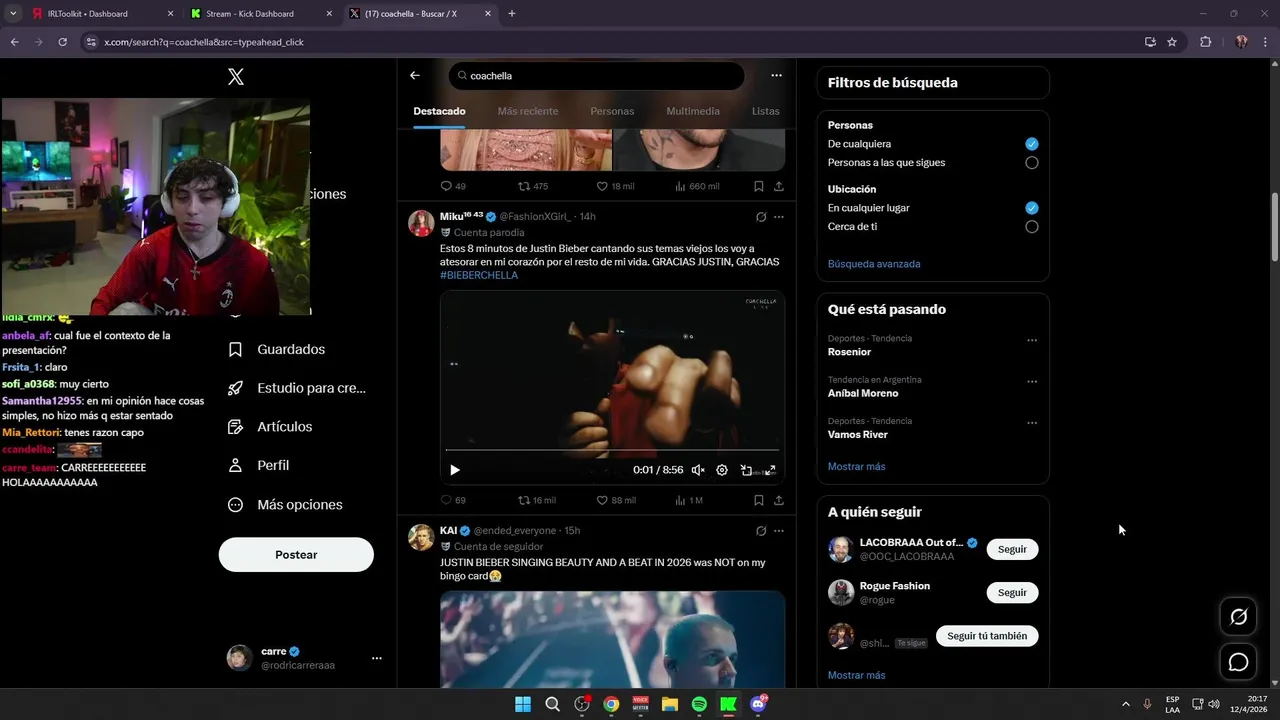Click Mostrar más under Qué está pasando
The height and width of the screenshot is (720, 1280).
pyautogui.click(x=856, y=467)
